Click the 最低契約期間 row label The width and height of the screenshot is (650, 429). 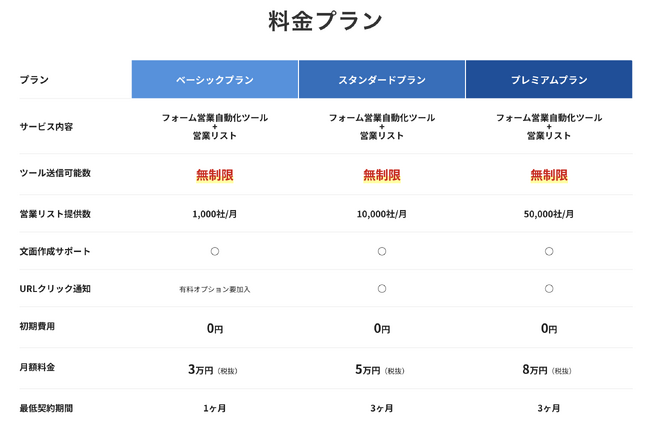coord(46,408)
